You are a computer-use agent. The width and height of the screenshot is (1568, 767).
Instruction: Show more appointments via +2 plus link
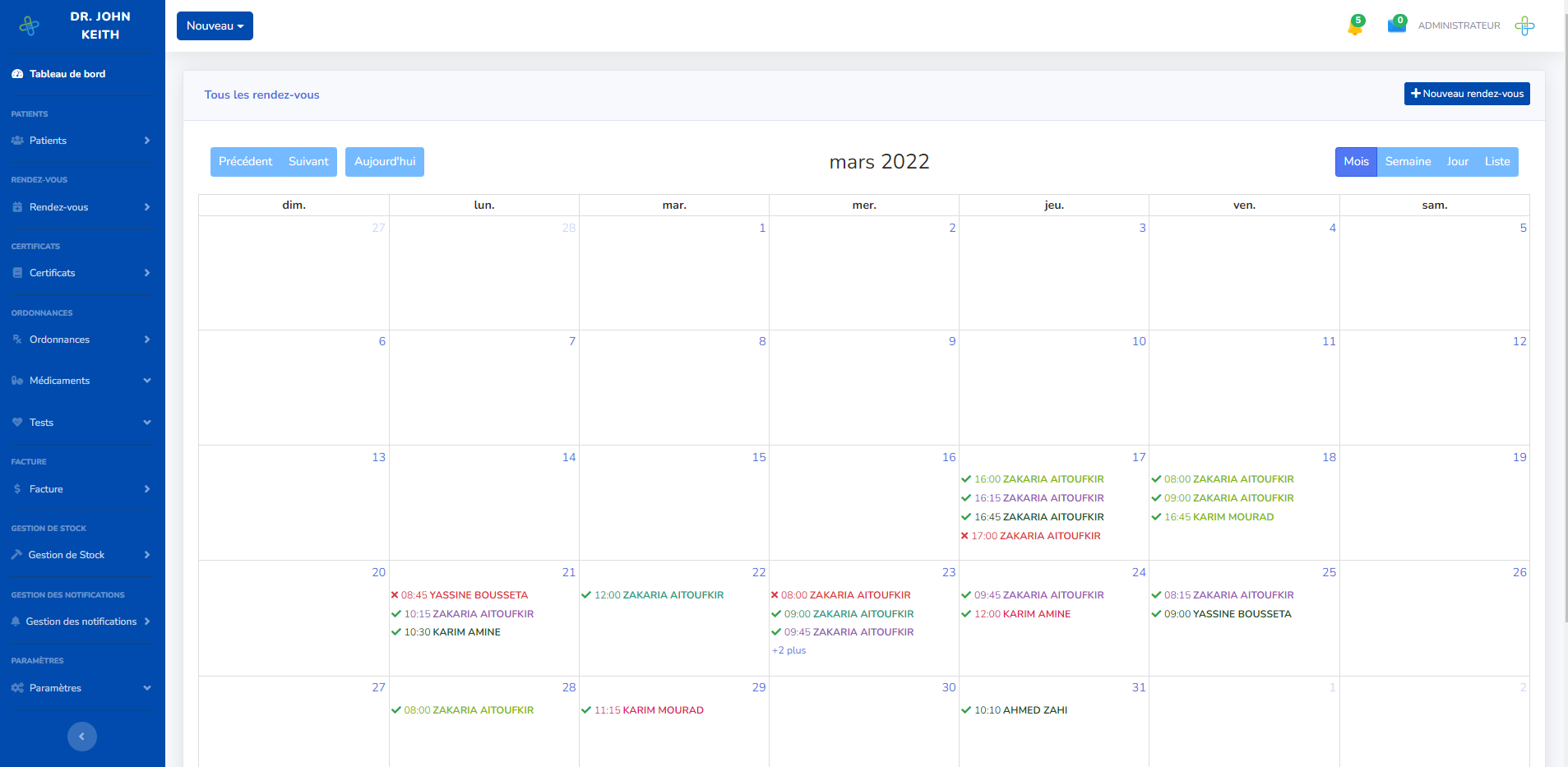[x=789, y=650]
